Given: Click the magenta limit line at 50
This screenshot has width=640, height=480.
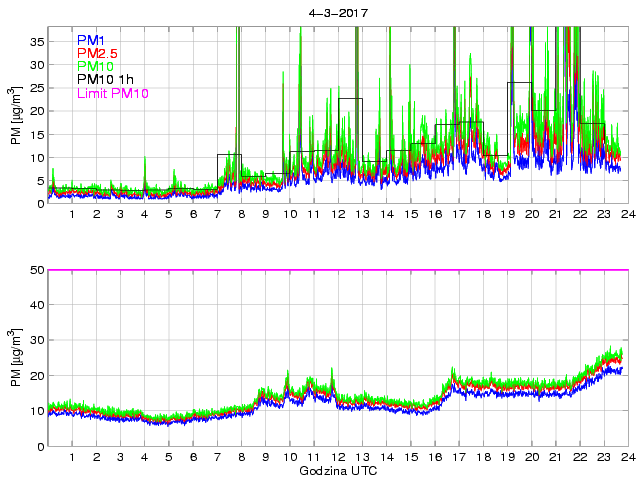Looking at the screenshot, I should pos(338,270).
